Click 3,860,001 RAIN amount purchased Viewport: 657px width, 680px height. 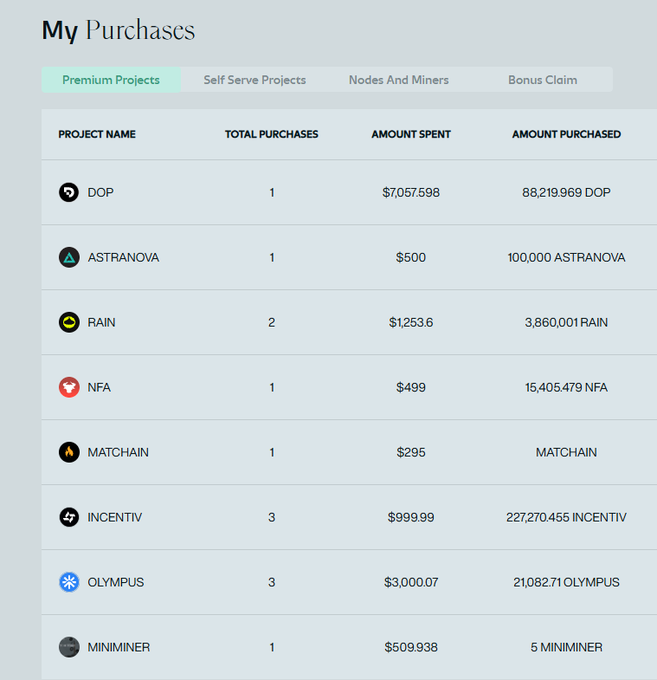pyautogui.click(x=566, y=323)
